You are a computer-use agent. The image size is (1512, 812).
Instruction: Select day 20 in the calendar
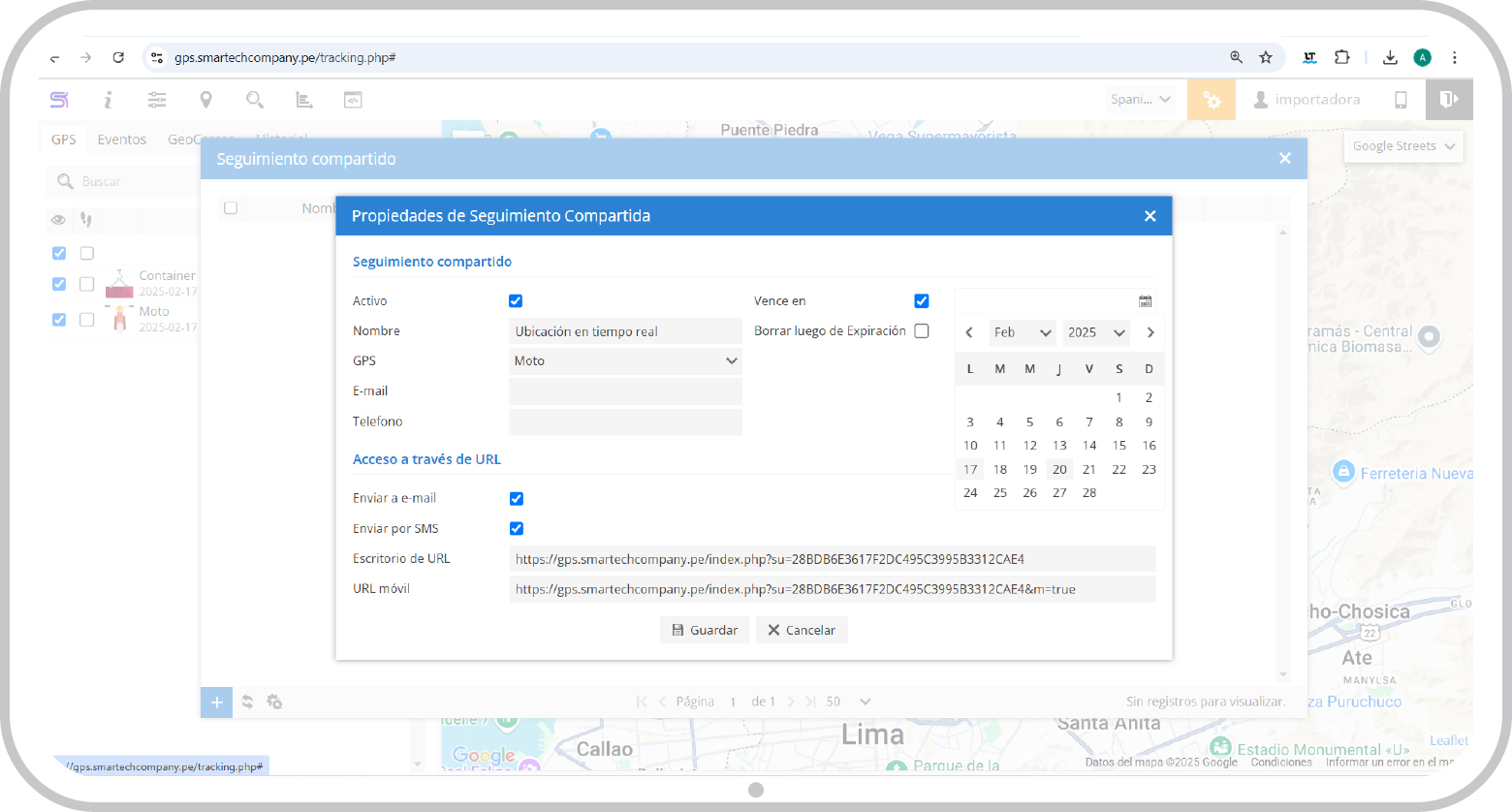point(1059,470)
